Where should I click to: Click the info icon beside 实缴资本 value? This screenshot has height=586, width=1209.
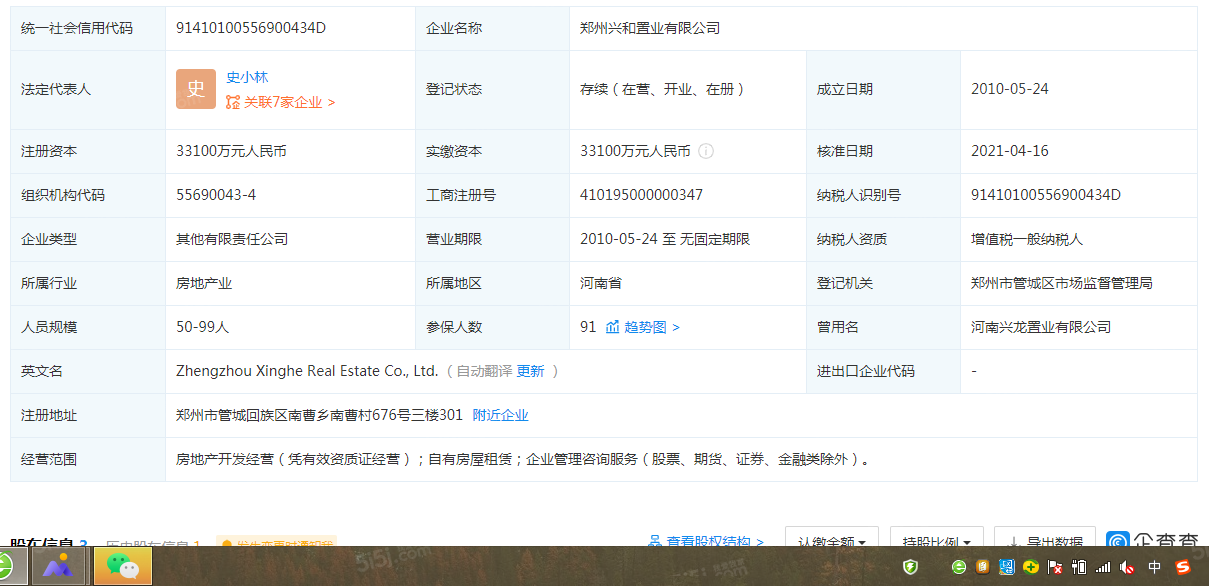click(x=706, y=151)
